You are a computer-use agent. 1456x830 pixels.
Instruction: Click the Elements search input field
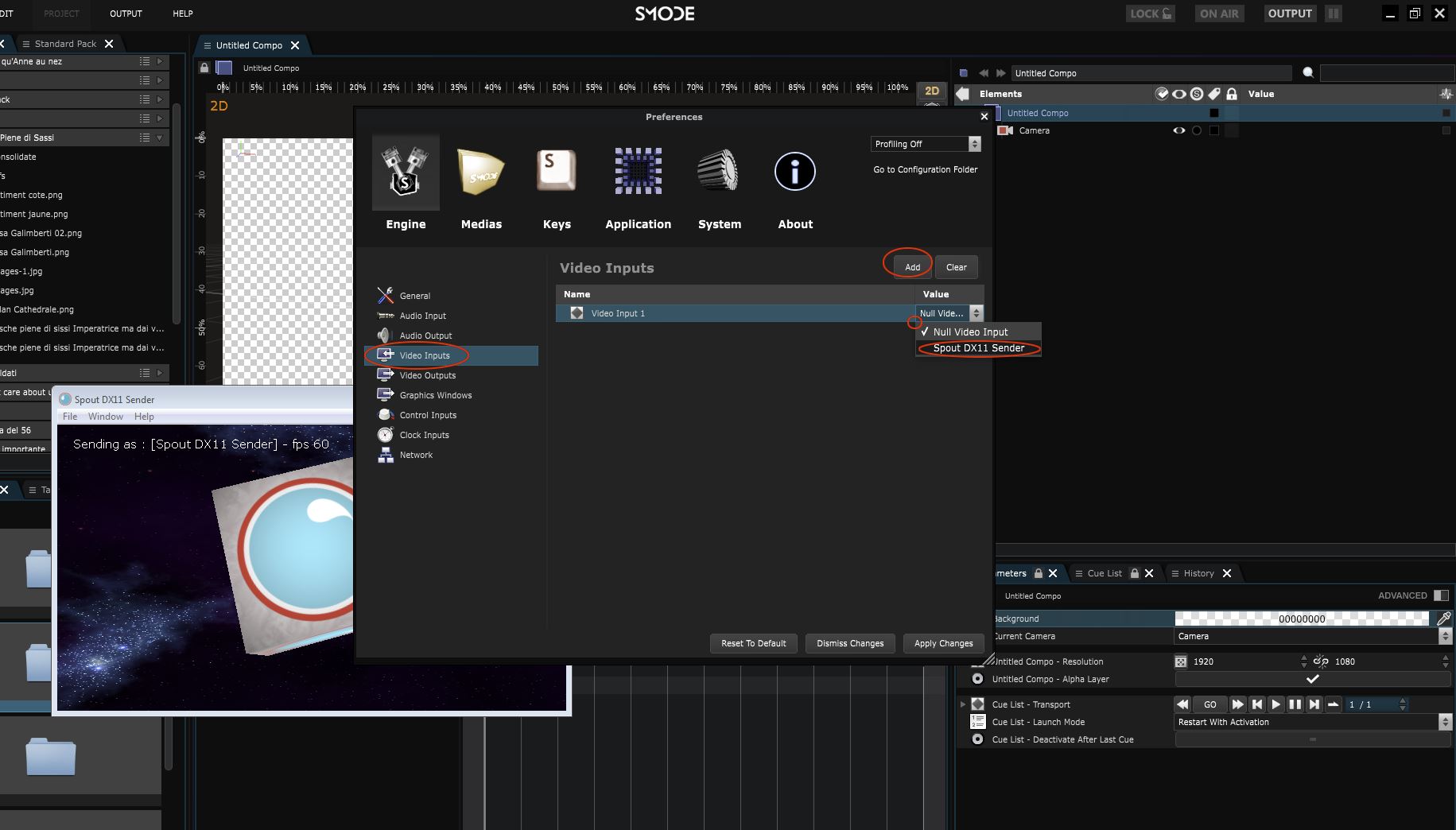1387,73
